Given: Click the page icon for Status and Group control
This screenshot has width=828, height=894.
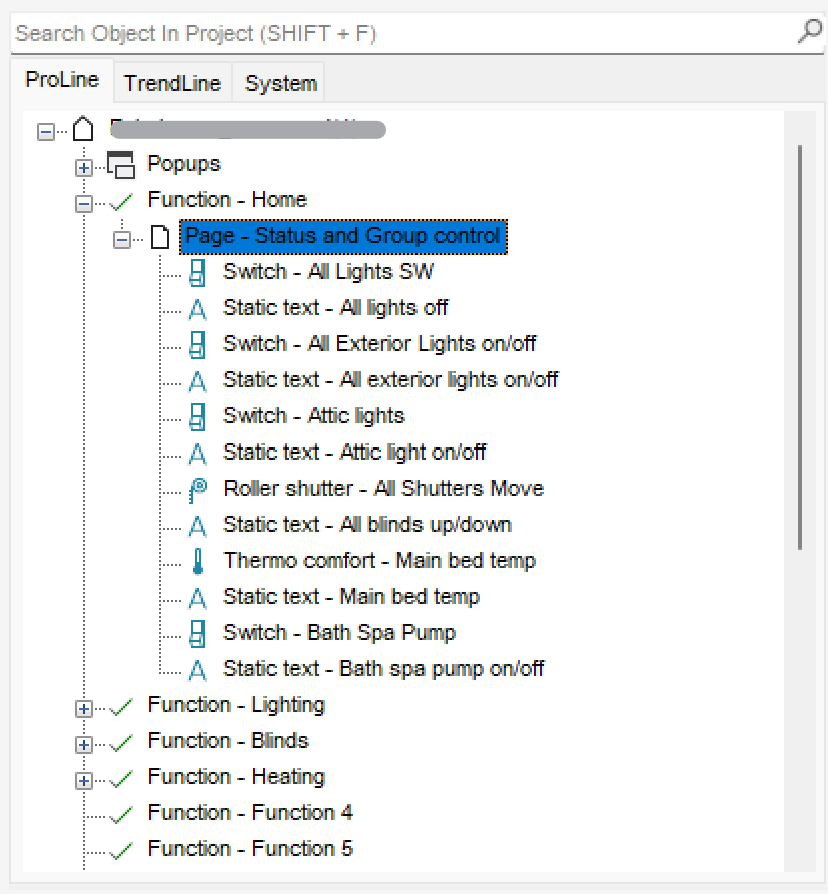Looking at the screenshot, I should tap(160, 237).
